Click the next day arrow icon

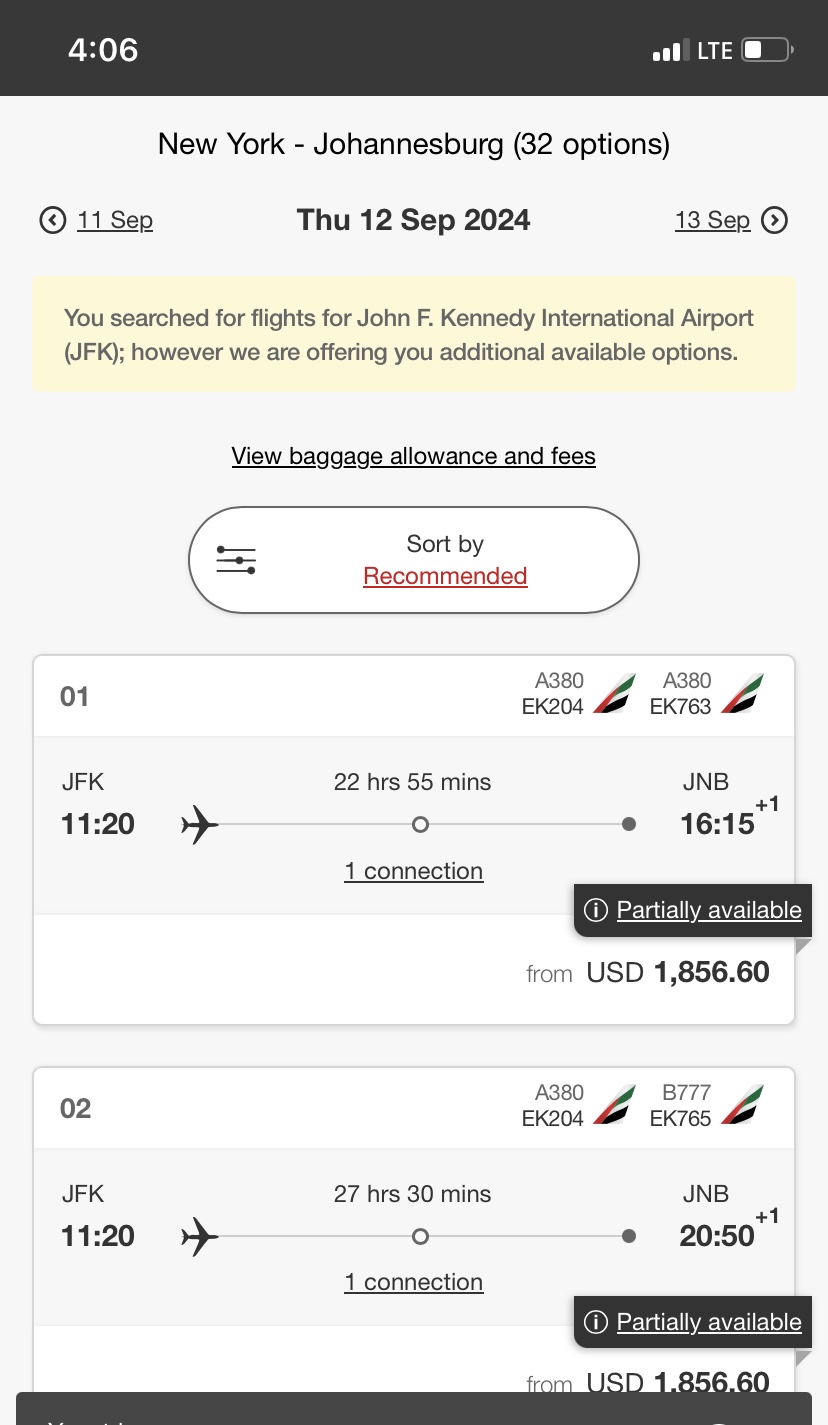point(775,220)
